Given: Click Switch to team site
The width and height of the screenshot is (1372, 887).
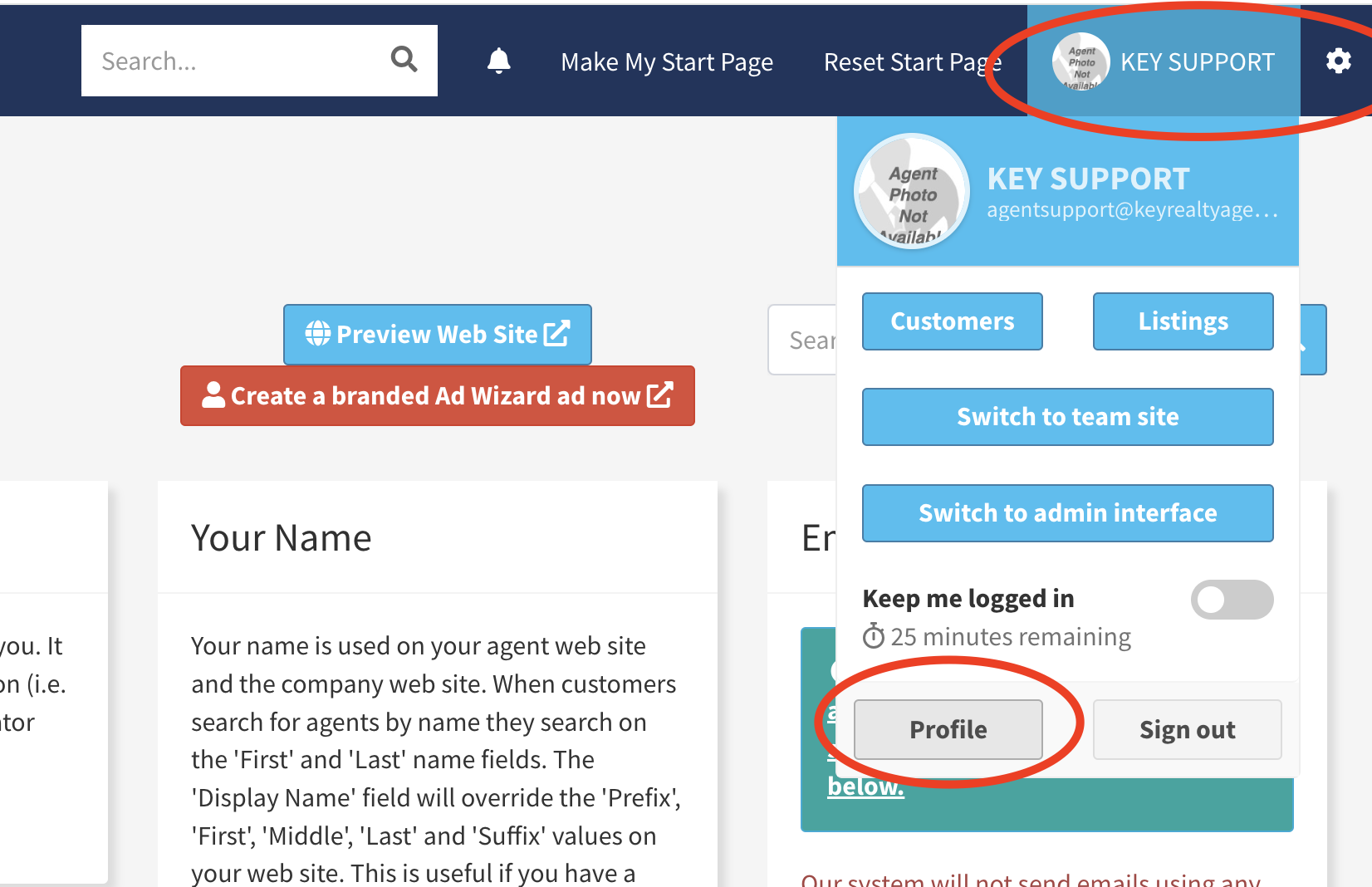Looking at the screenshot, I should [x=1067, y=417].
